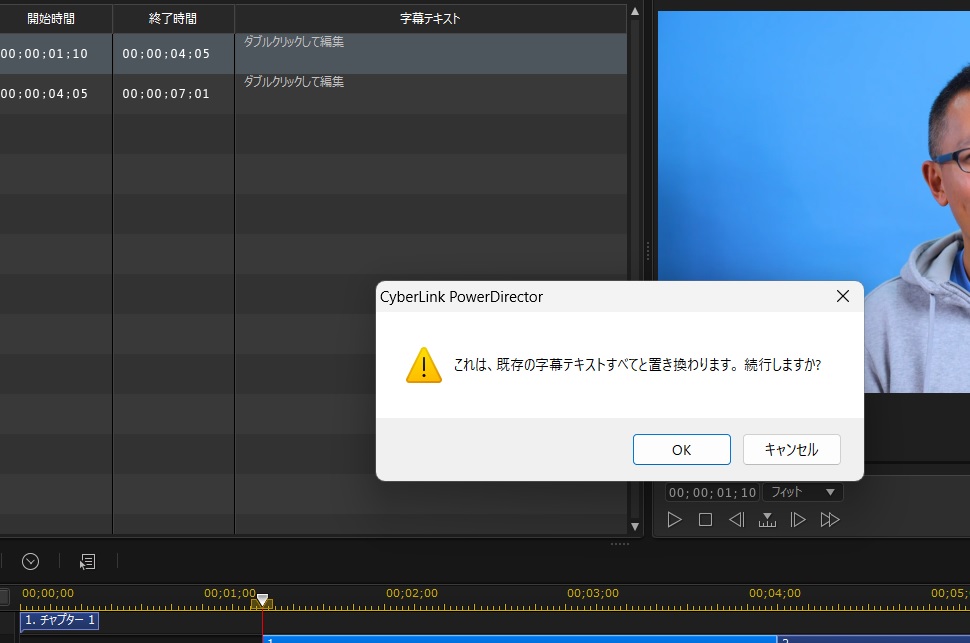The image size is (970, 643).
Task: Select the チャプター 1 chapter marker
Action: click(59, 620)
